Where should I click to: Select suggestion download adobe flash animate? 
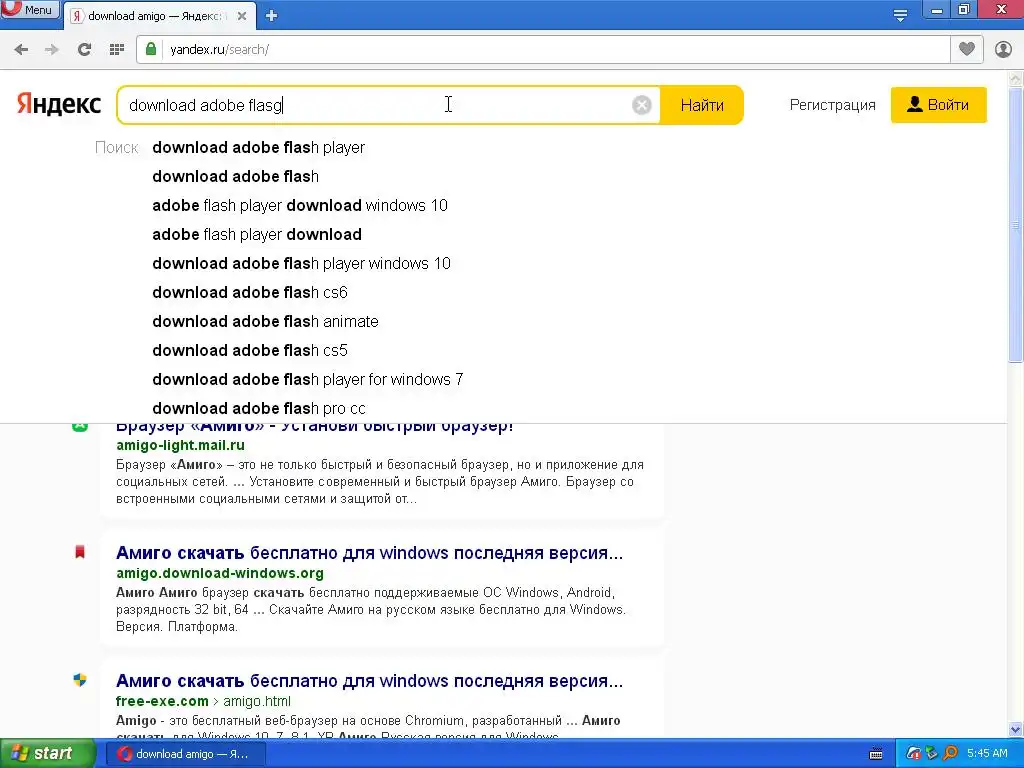tap(265, 321)
